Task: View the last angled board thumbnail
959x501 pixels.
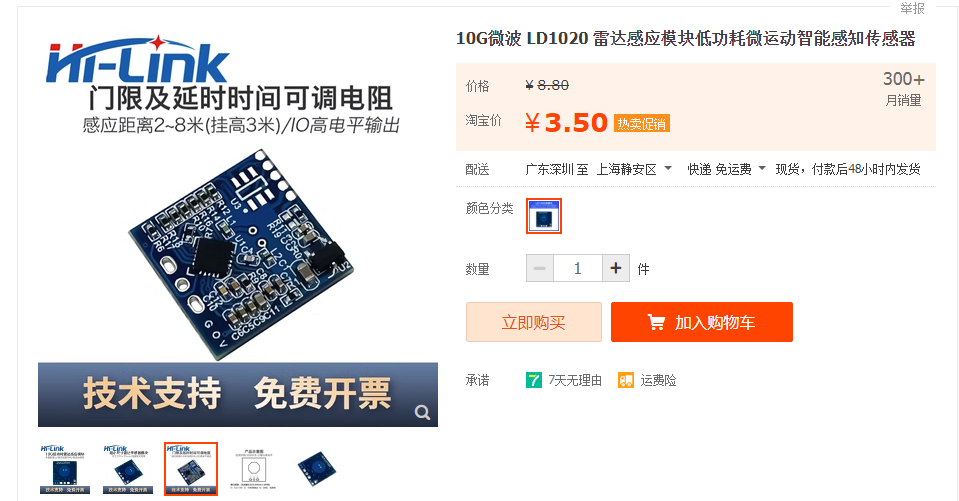Action: click(x=317, y=469)
